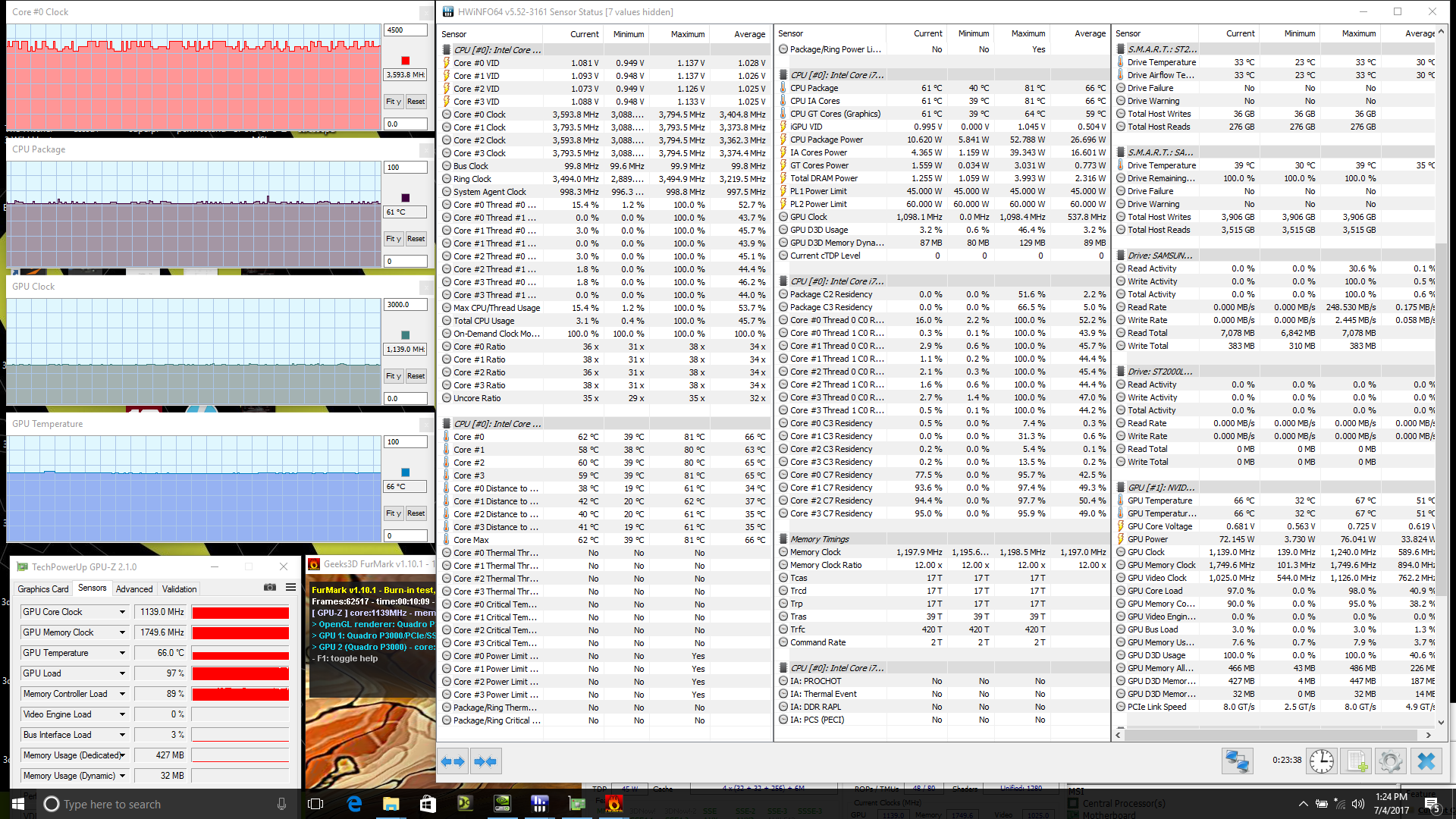This screenshot has width=1456, height=819.
Task: Open the Validation tab in GPU-Z
Action: (x=180, y=589)
